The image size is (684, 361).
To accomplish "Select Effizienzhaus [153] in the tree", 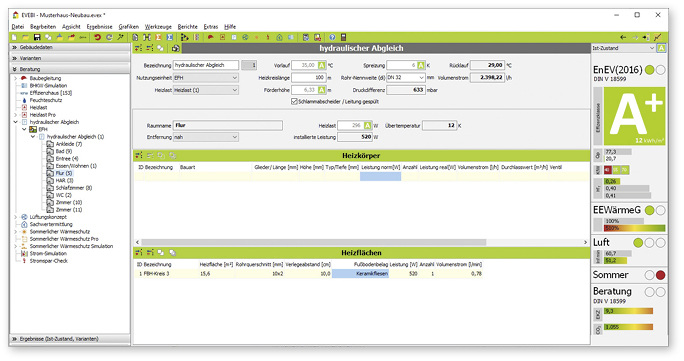I will click(51, 93).
